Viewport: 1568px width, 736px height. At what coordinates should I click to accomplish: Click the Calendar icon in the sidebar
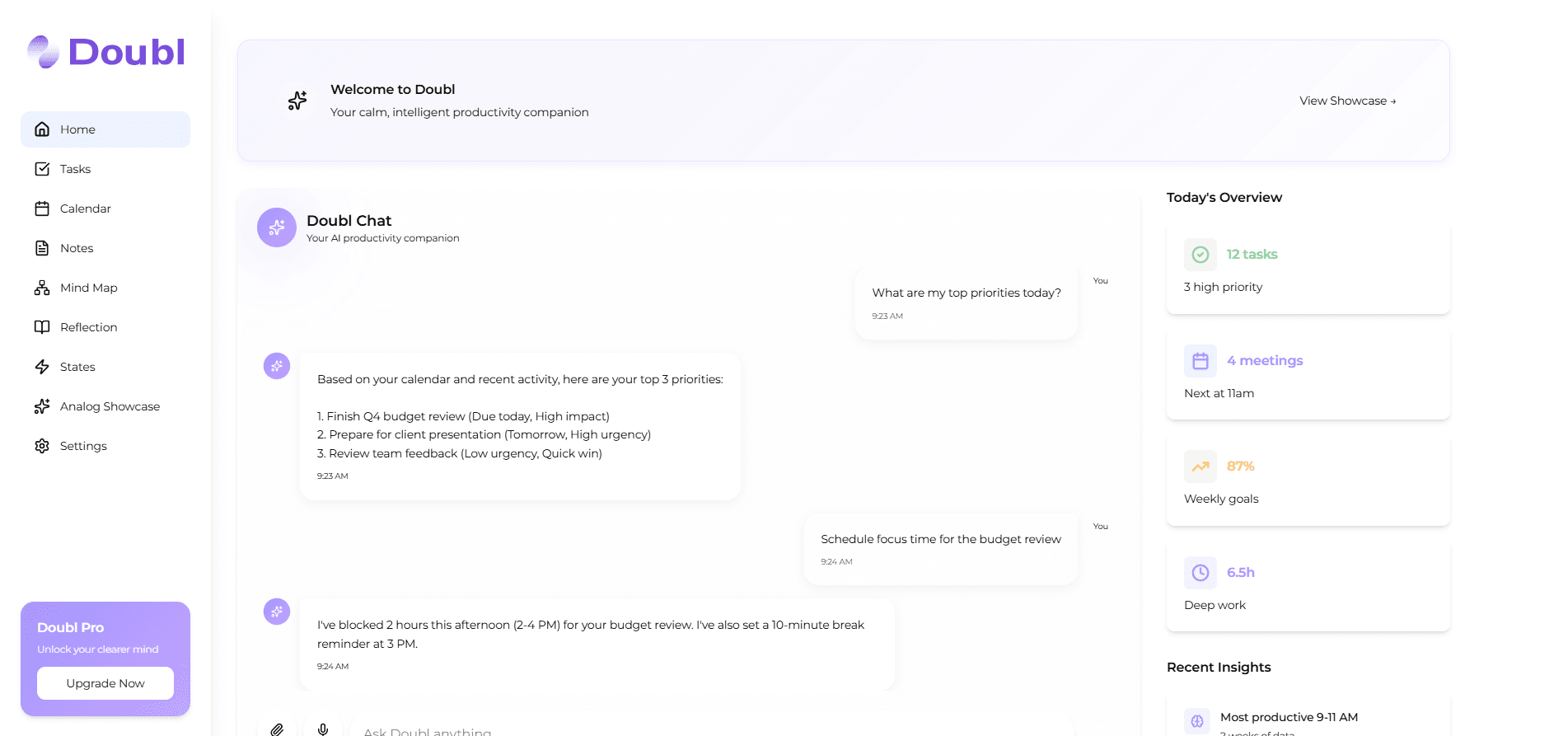(41, 209)
